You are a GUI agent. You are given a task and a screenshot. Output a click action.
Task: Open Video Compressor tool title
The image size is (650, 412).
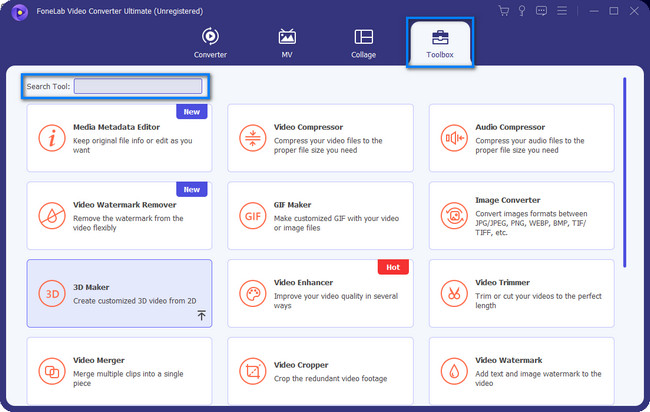(x=308, y=127)
